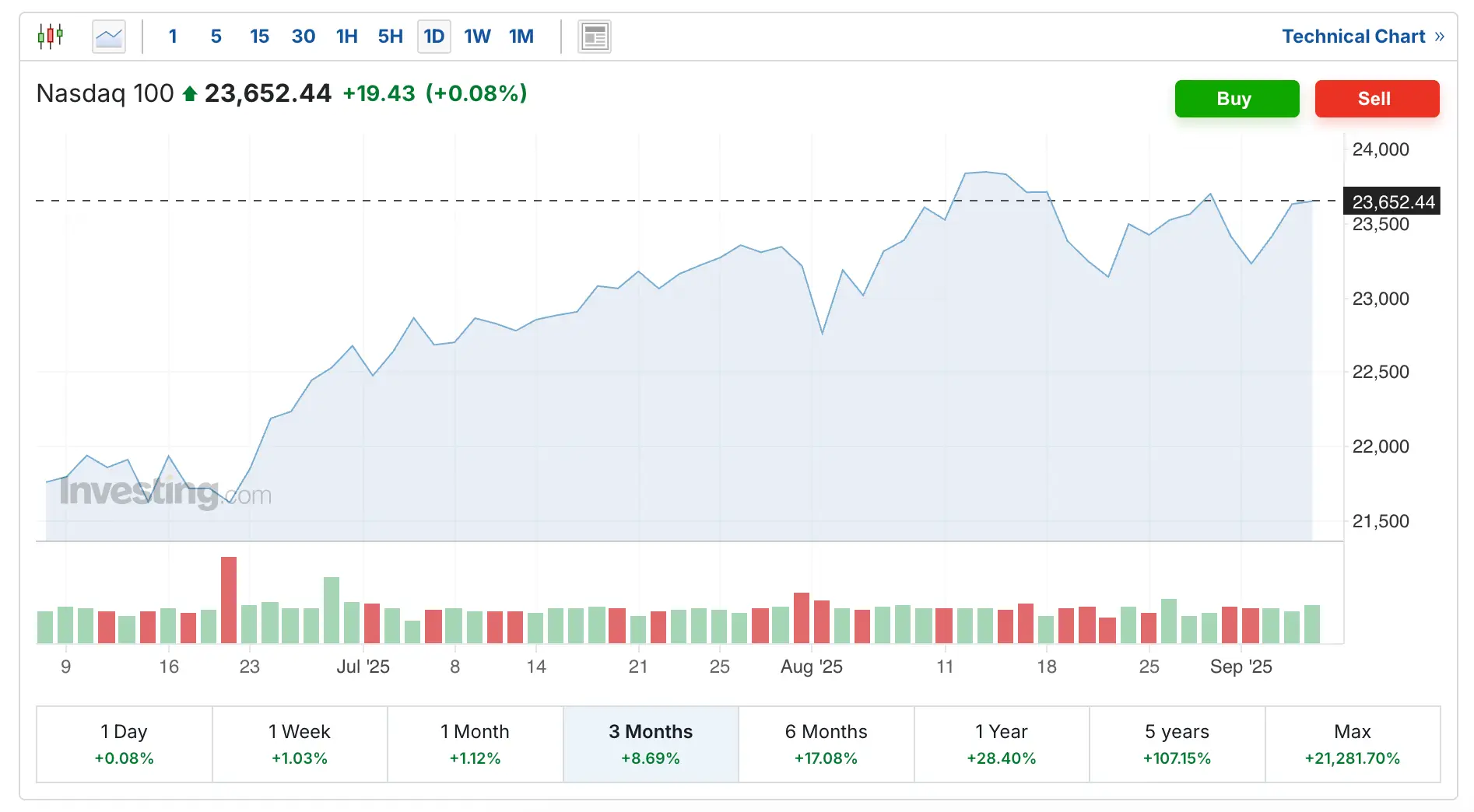Image resolution: width=1474 pixels, height=812 pixels.
Task: Click the Aug '25 date axis label
Action: click(x=812, y=667)
